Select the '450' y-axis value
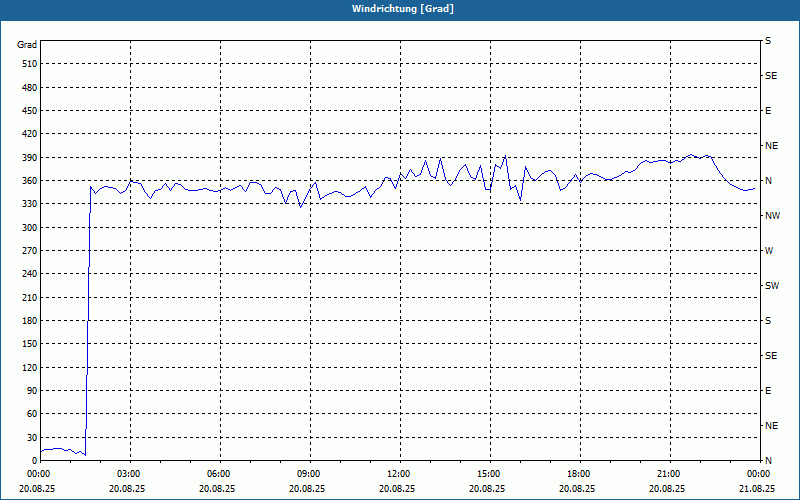This screenshot has height=500, width=800. tap(30, 111)
